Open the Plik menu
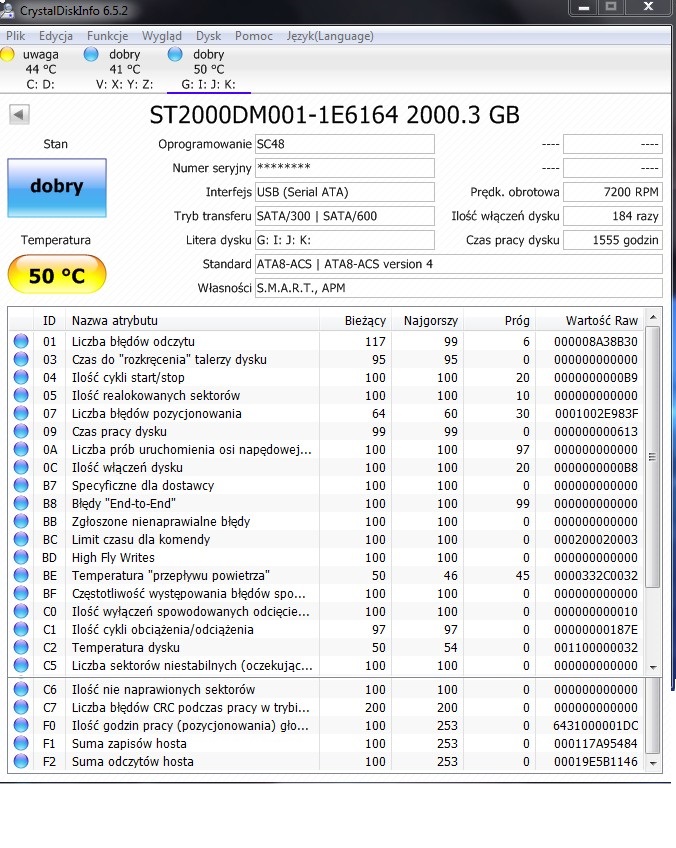This screenshot has height=848, width=676. tap(16, 36)
